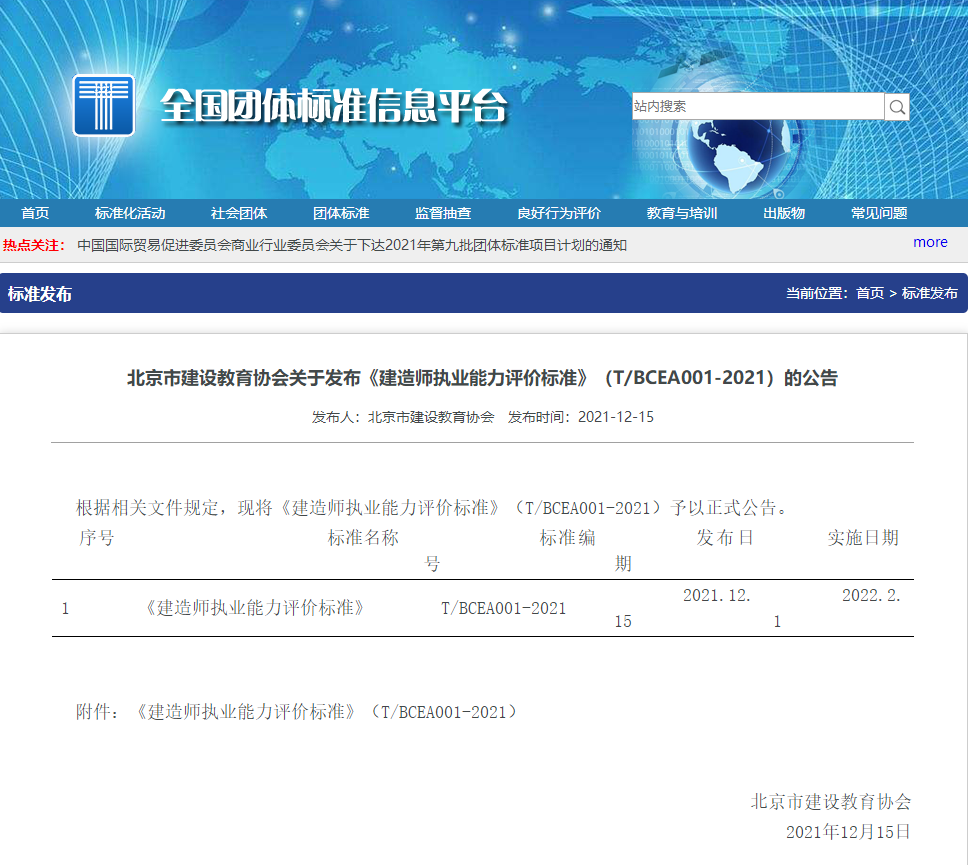Select 团体标准 in the navigation bar
The image size is (968, 865).
coord(341,213)
